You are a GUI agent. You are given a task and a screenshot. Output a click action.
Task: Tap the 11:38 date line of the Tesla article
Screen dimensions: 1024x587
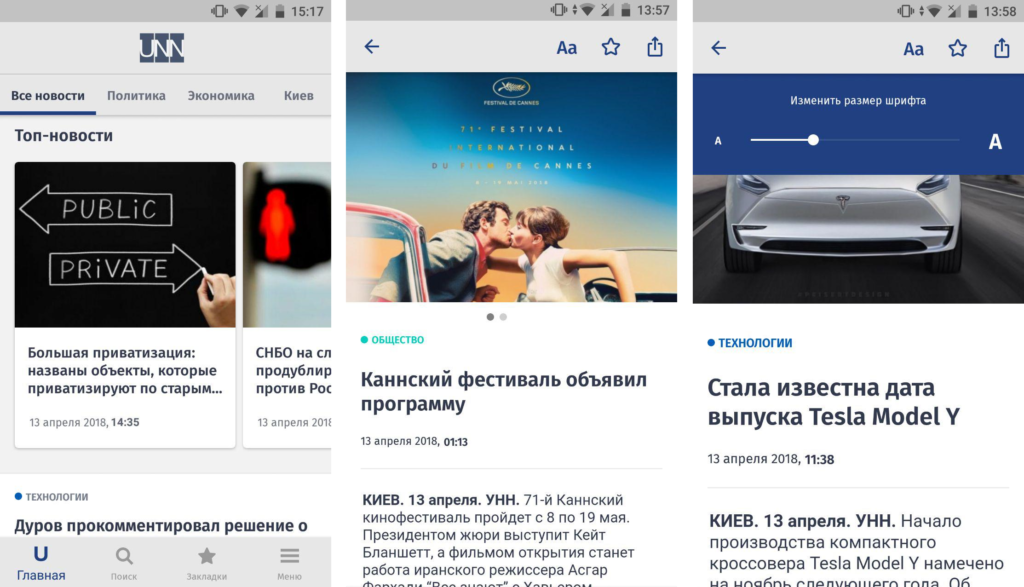tap(771, 459)
